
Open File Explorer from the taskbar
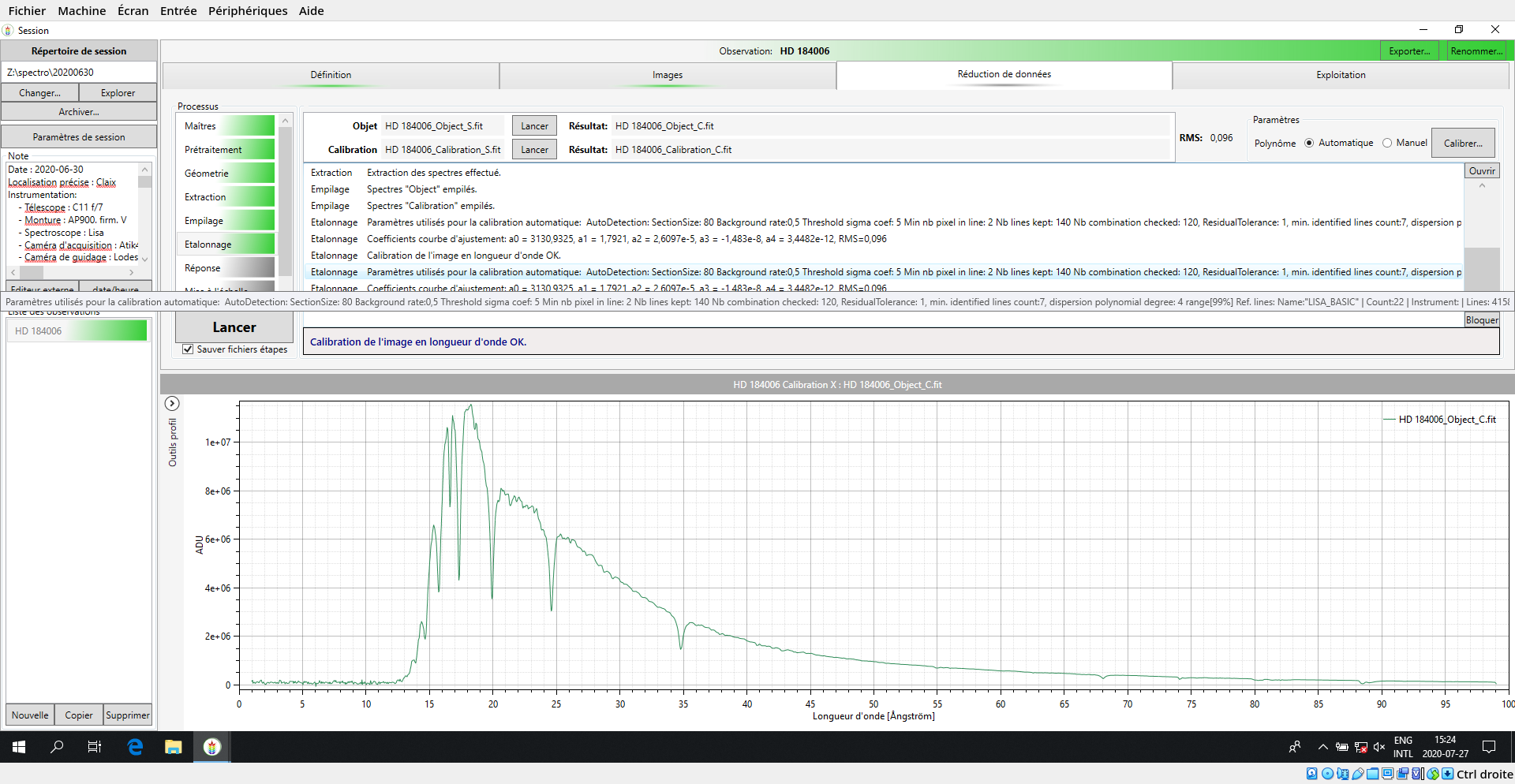pos(173,747)
